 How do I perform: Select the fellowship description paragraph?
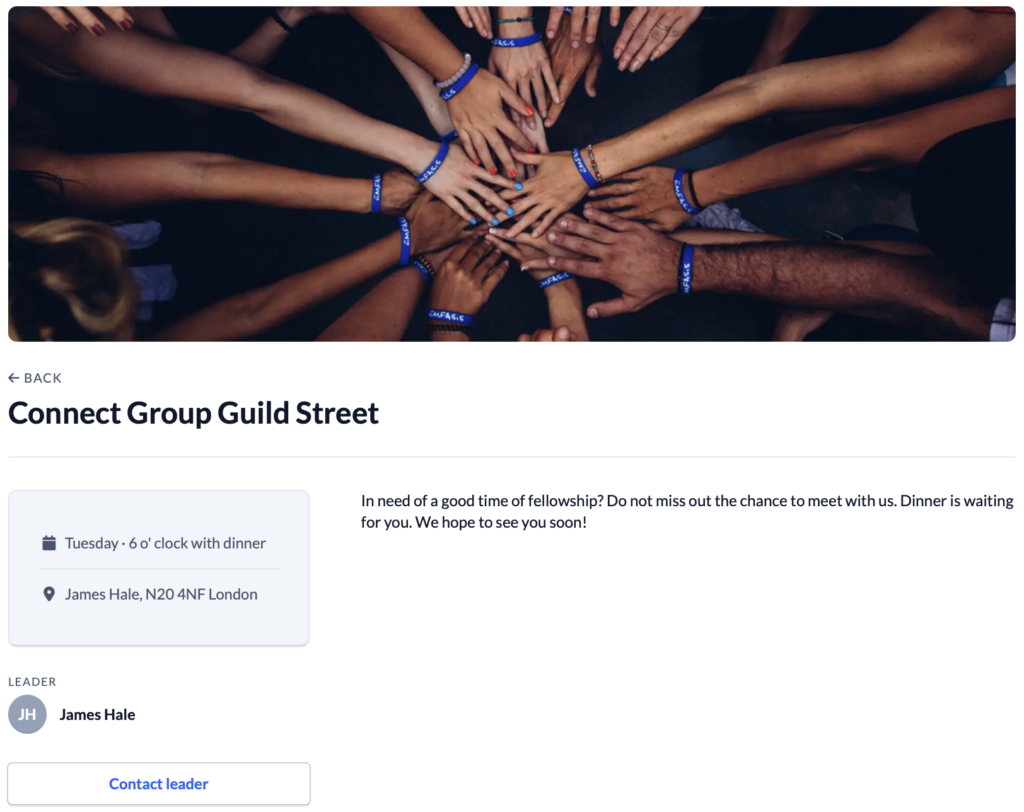687,511
